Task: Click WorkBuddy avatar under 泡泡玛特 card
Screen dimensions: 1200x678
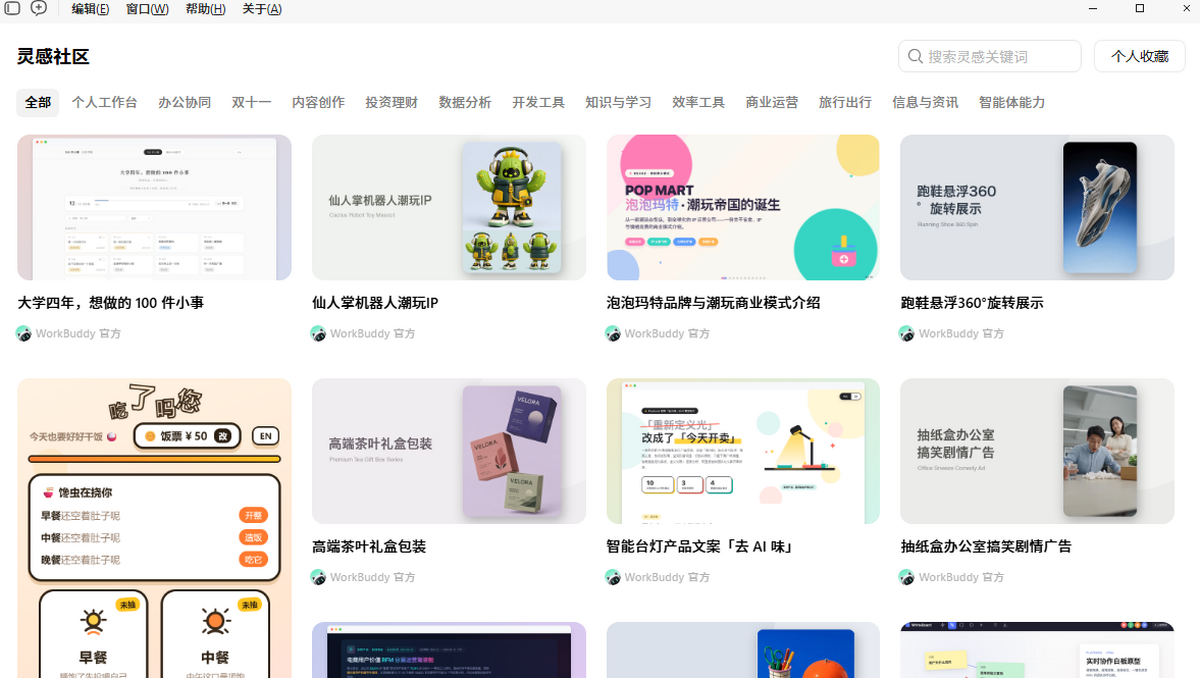Action: click(x=613, y=334)
